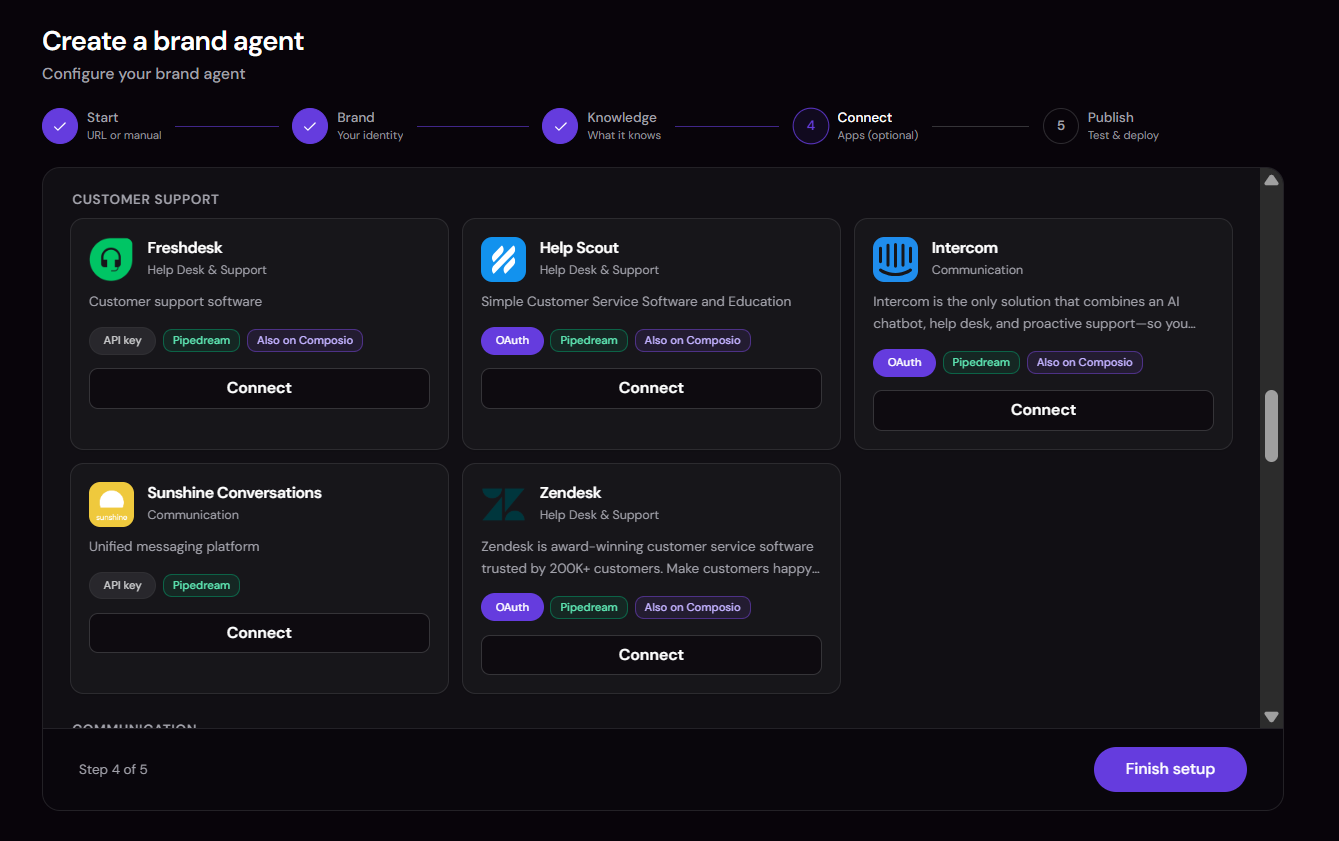Click Zendesk's OAuth tag
The image size is (1339, 841).
pos(512,607)
